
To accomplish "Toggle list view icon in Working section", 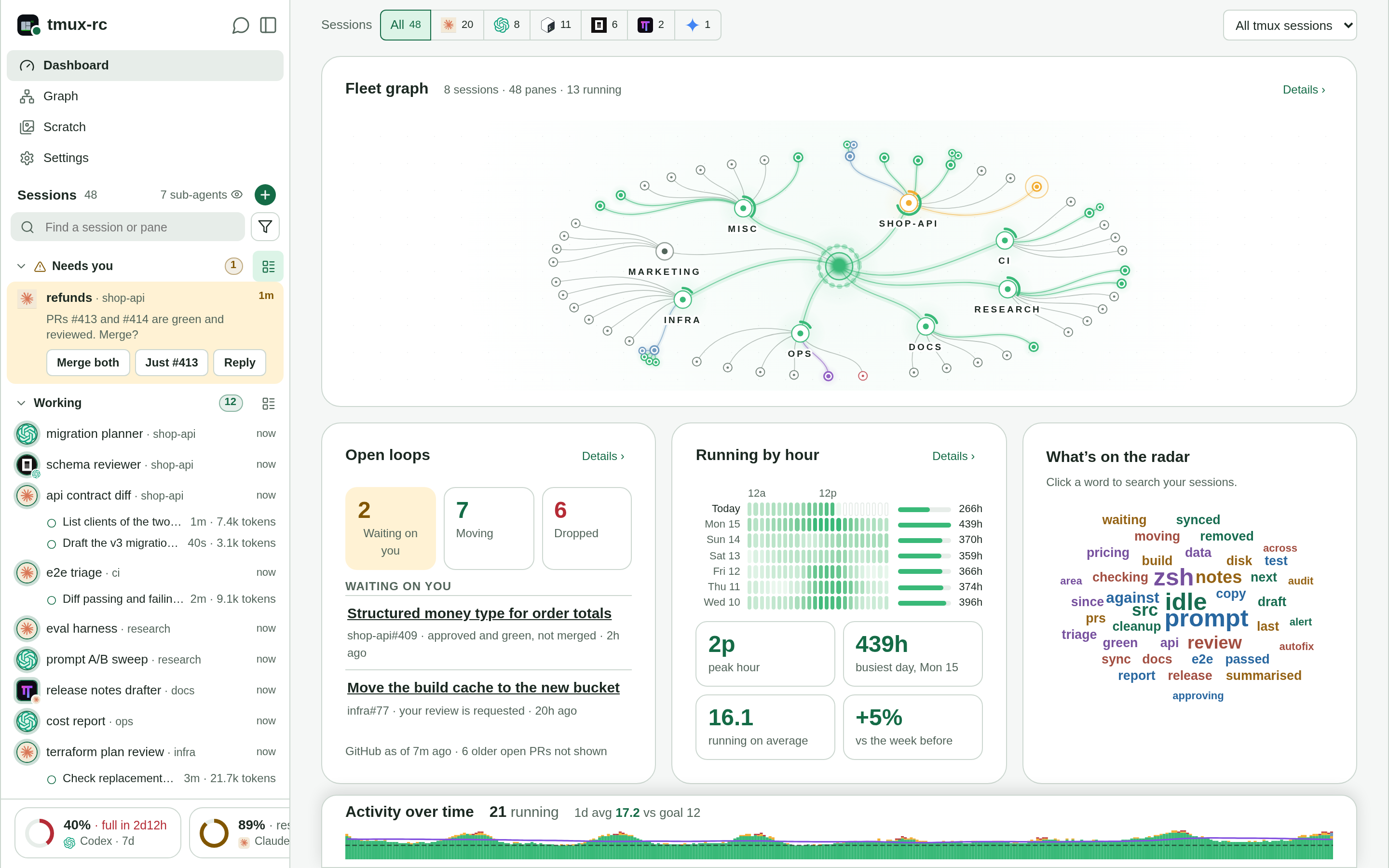I will (268, 404).
